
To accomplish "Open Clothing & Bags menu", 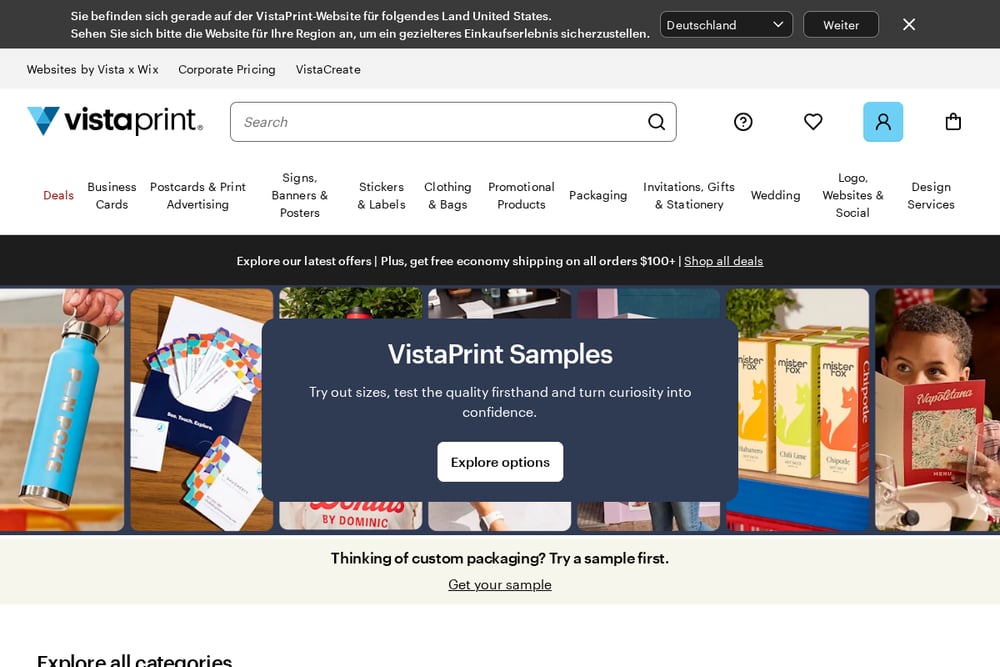I will [448, 195].
